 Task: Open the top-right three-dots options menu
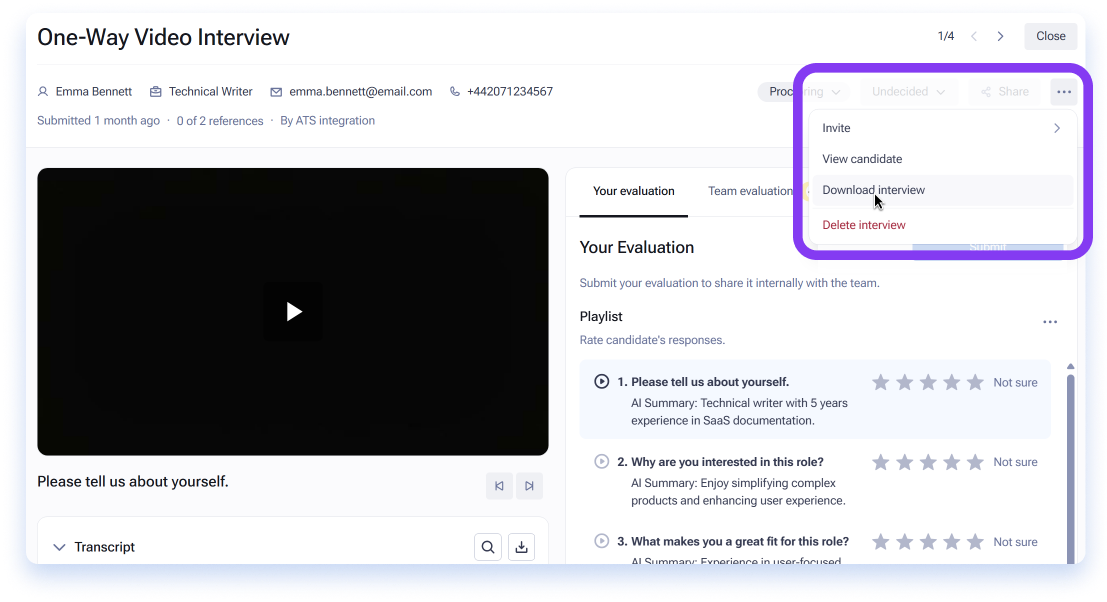pos(1063,92)
